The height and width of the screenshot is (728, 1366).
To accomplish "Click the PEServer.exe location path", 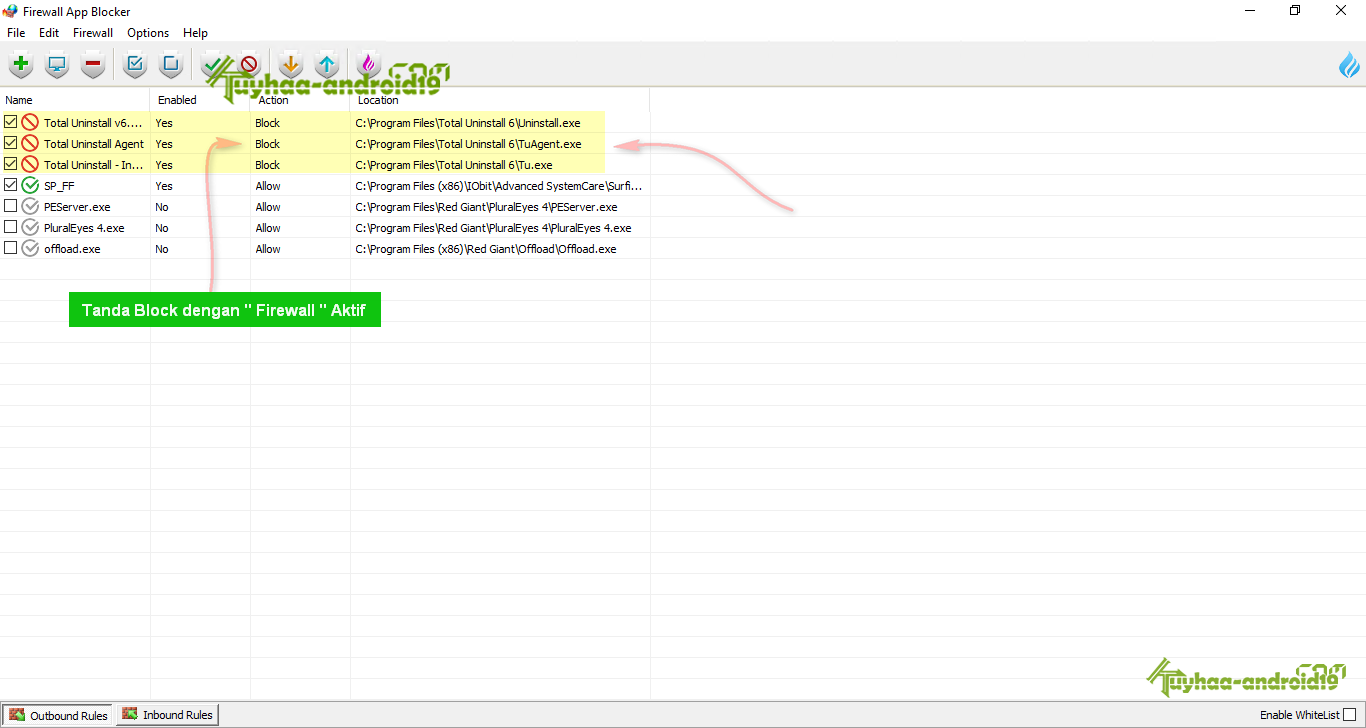I will click(486, 207).
